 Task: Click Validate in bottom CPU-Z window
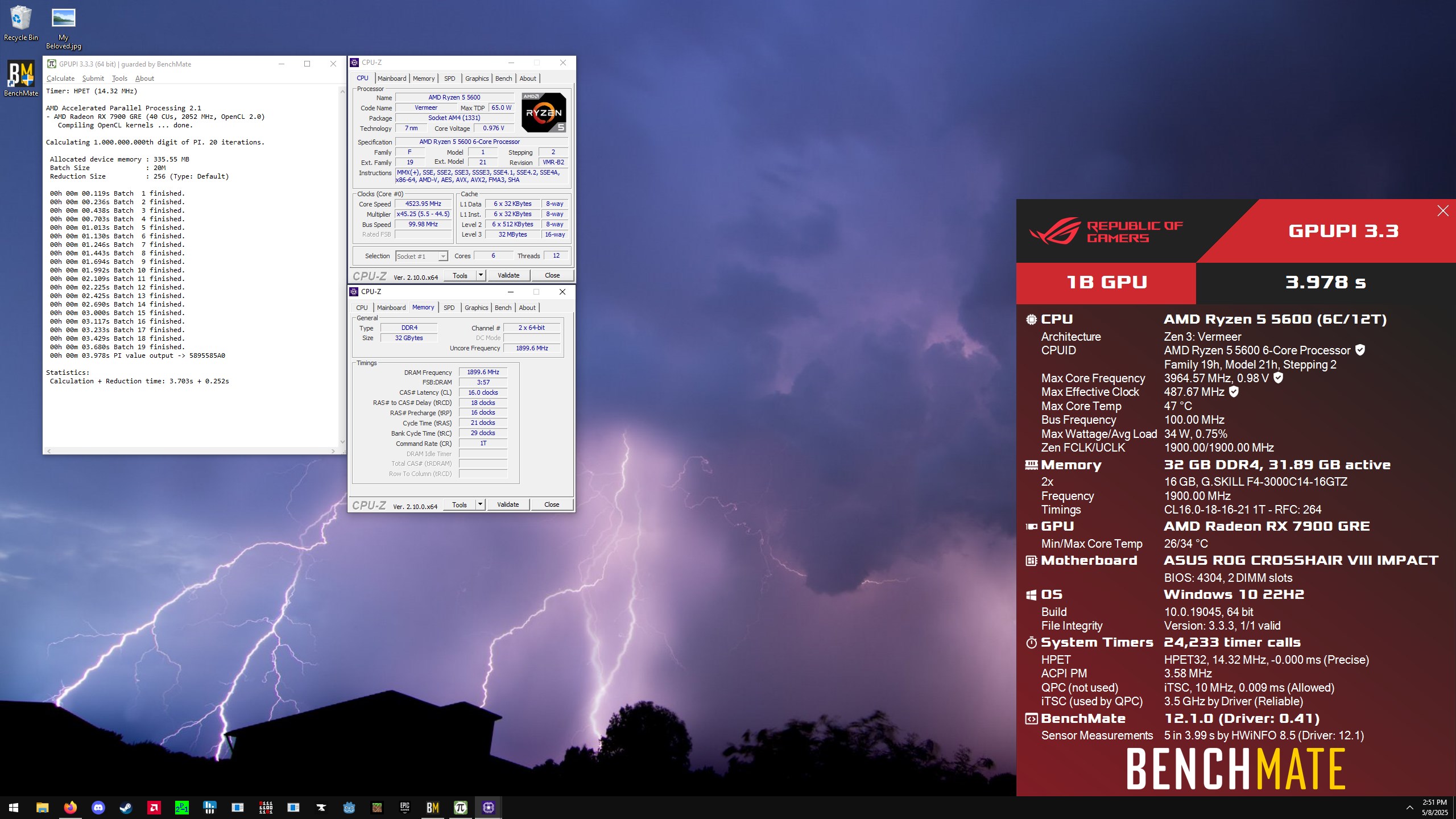click(x=508, y=504)
